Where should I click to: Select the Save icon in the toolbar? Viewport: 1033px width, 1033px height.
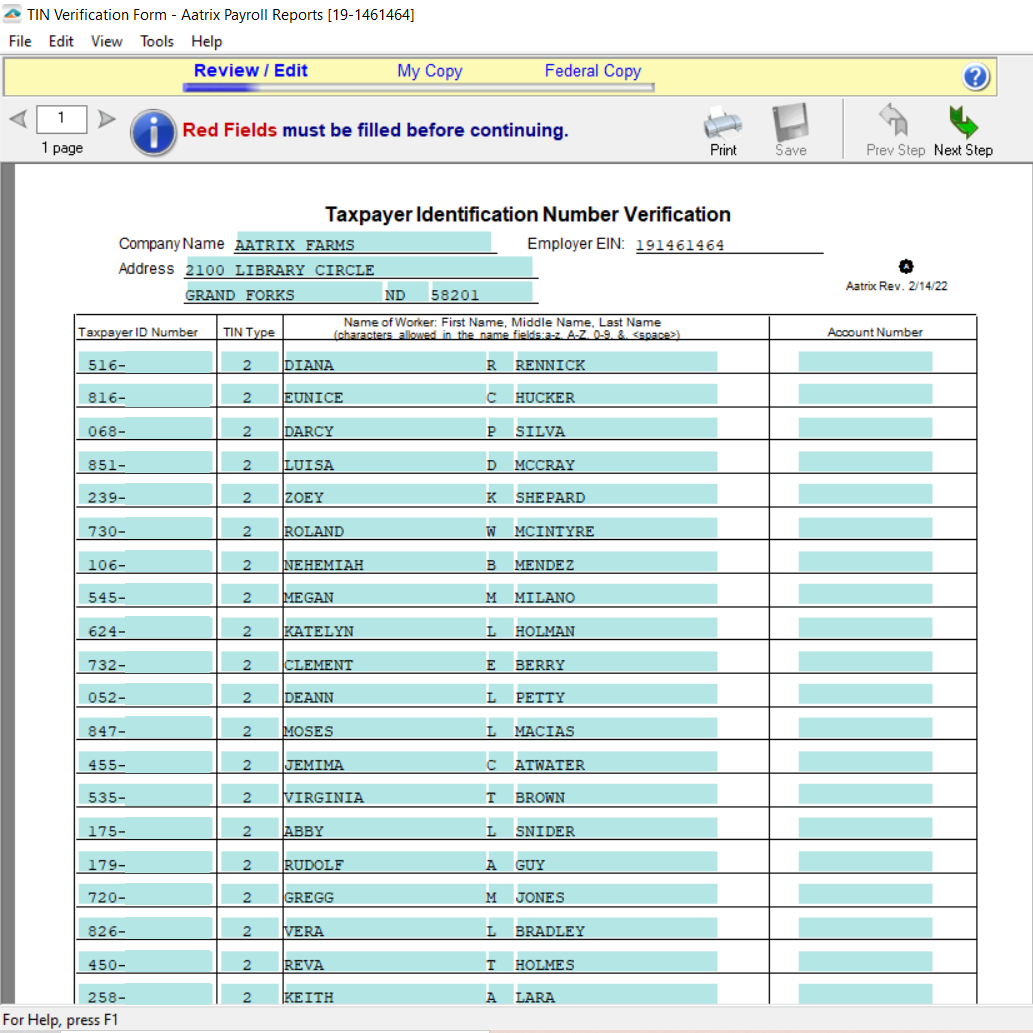[x=790, y=122]
